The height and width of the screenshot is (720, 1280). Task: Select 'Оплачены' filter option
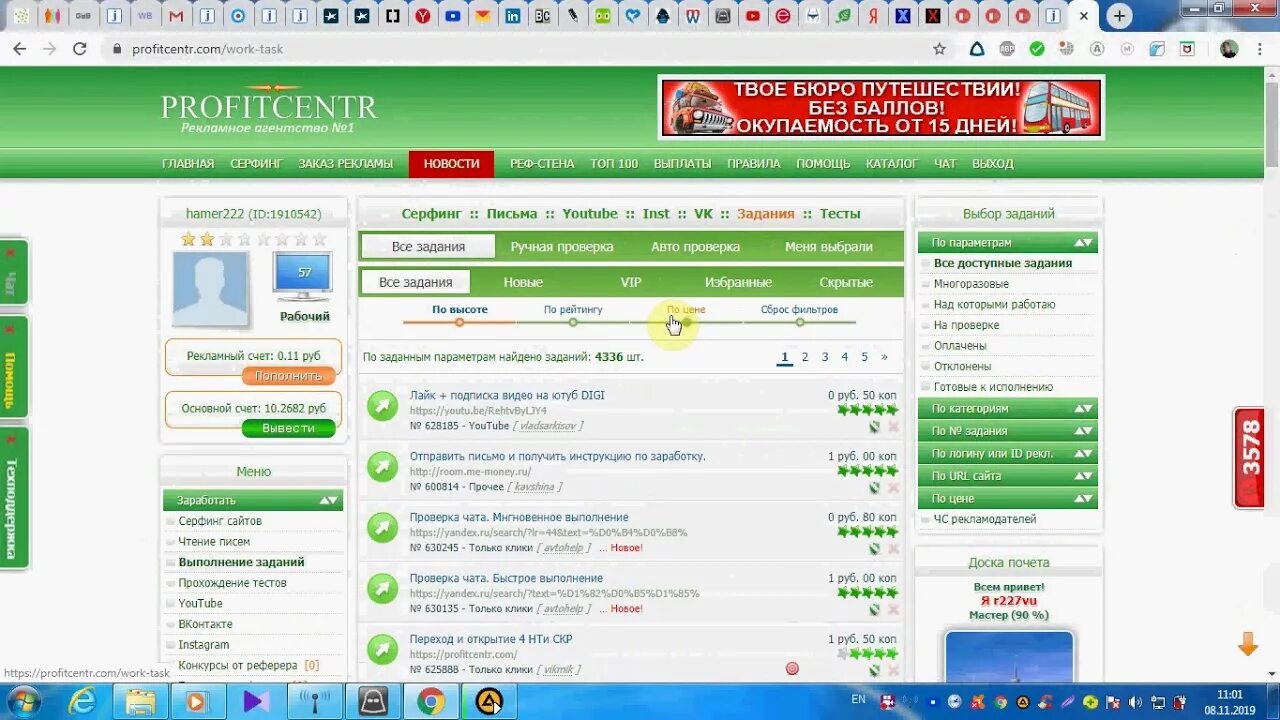point(960,345)
